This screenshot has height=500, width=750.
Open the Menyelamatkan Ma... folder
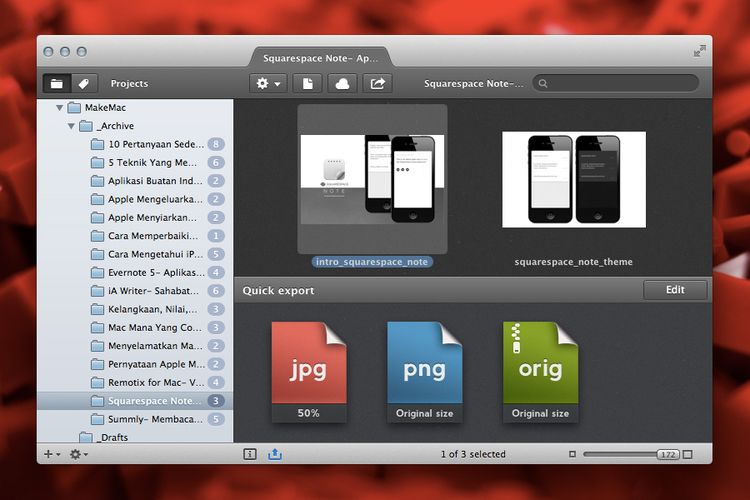coord(135,346)
